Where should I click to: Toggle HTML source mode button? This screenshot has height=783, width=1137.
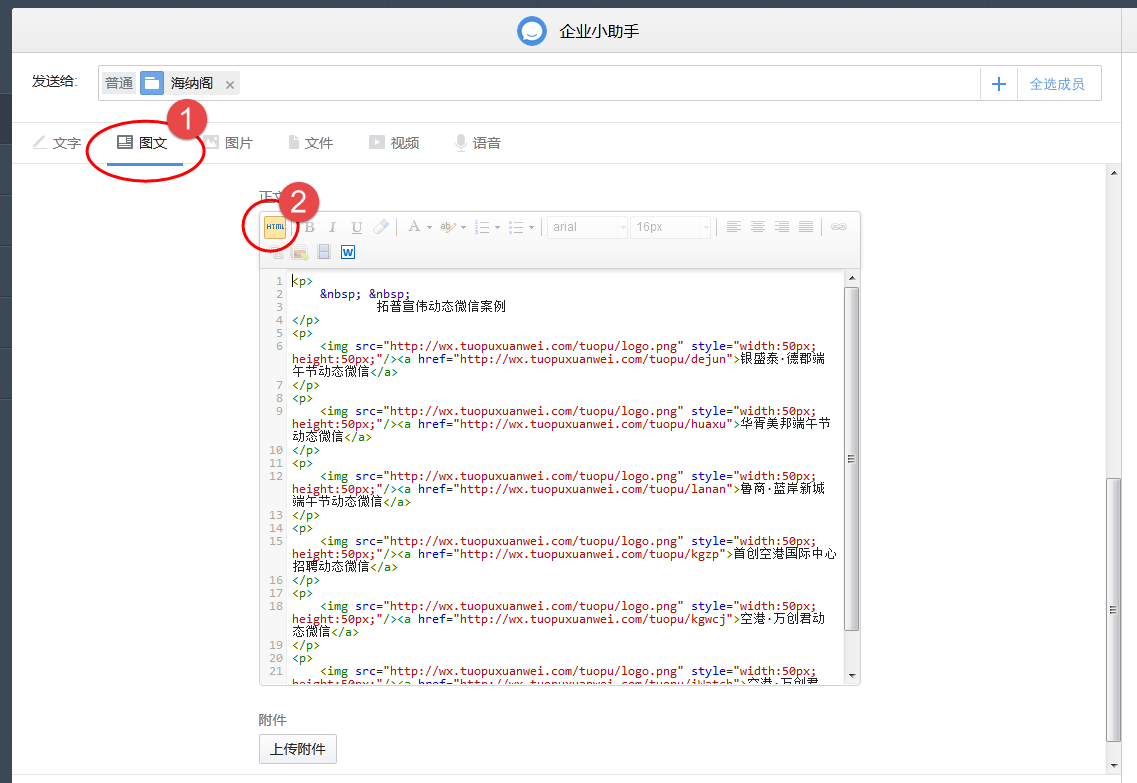click(275, 227)
